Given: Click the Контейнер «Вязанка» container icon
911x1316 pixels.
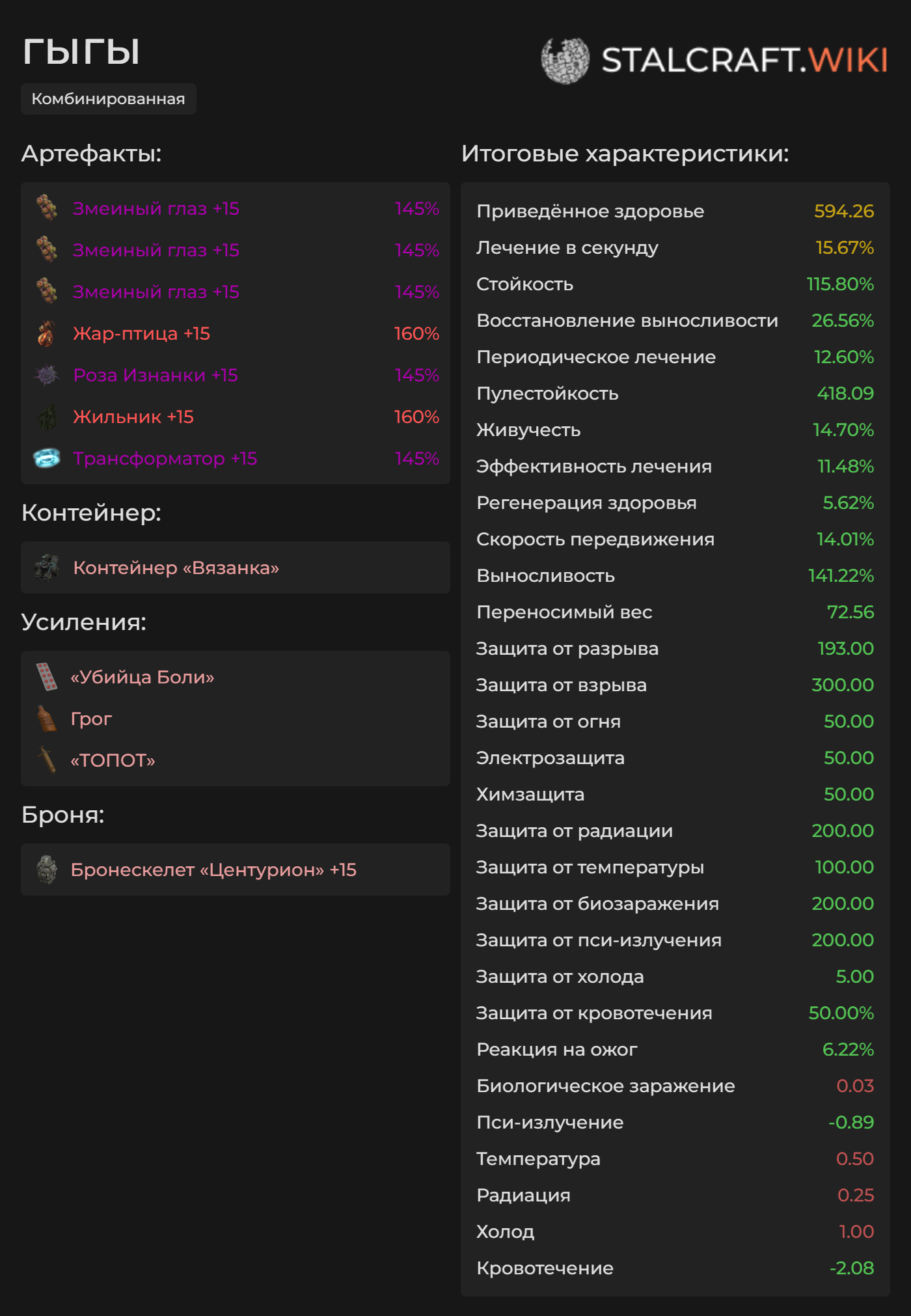Looking at the screenshot, I should coord(47,568).
